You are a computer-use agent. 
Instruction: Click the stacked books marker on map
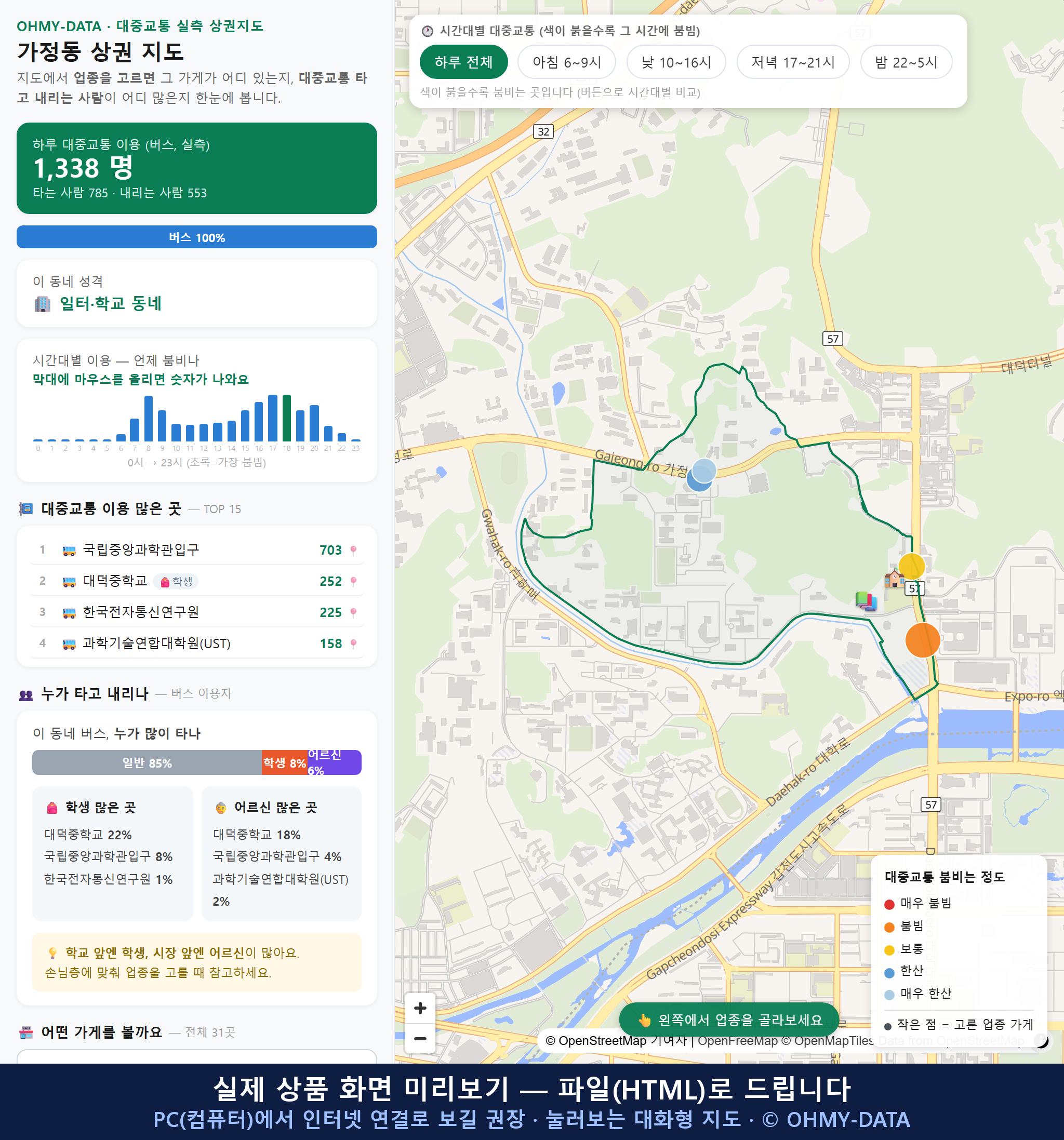coord(866,601)
